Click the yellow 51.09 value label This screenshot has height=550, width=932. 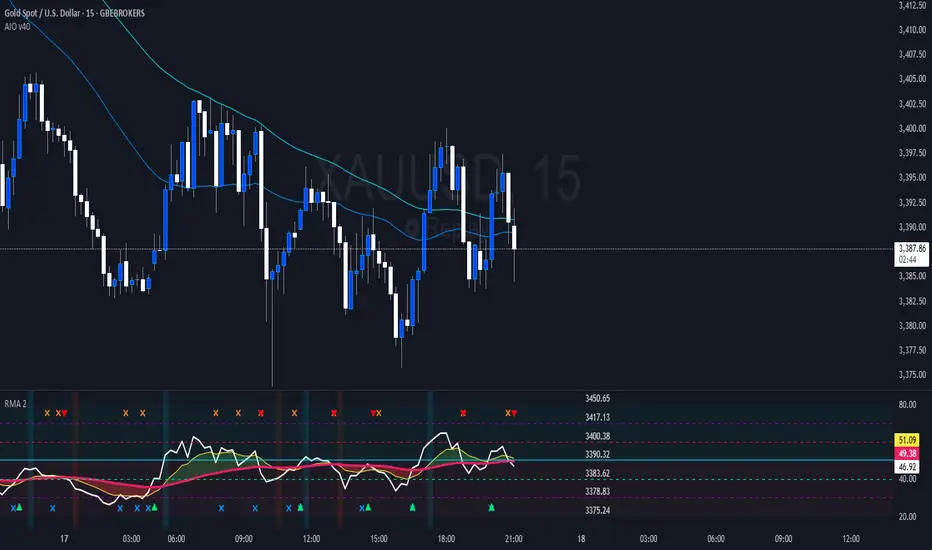click(907, 440)
